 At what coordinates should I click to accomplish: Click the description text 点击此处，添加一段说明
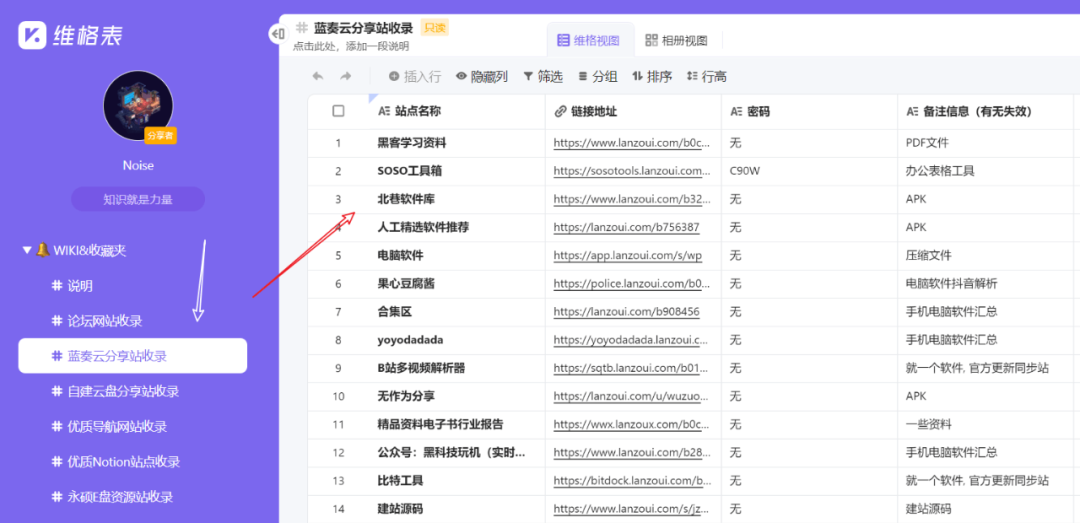coord(351,46)
